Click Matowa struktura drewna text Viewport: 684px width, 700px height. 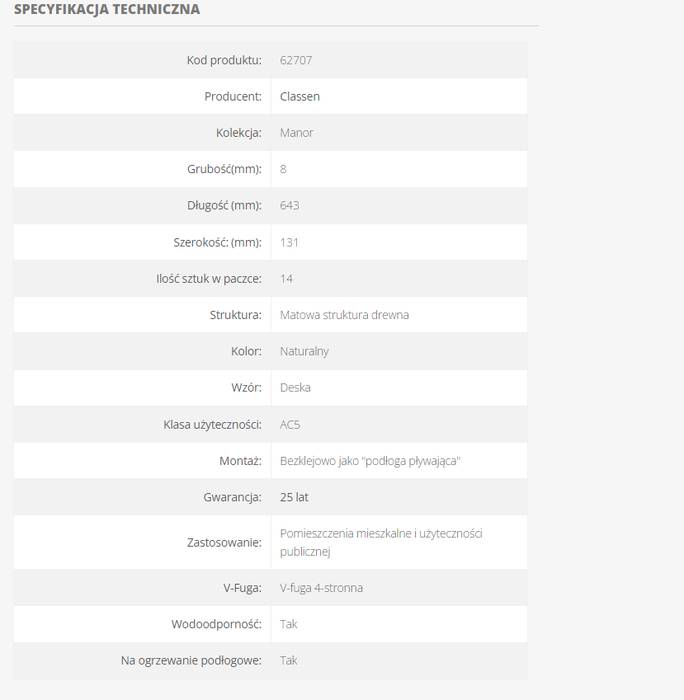[x=344, y=315]
